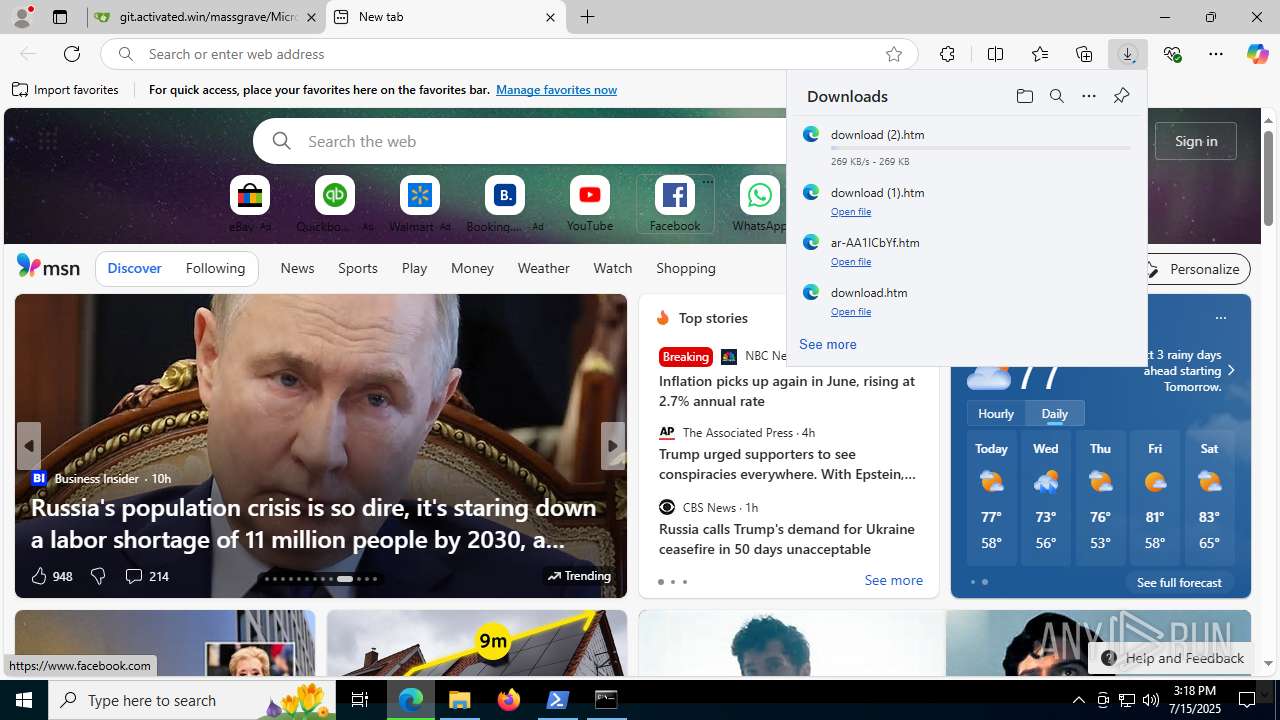Click Search the web box

click(x=520, y=141)
